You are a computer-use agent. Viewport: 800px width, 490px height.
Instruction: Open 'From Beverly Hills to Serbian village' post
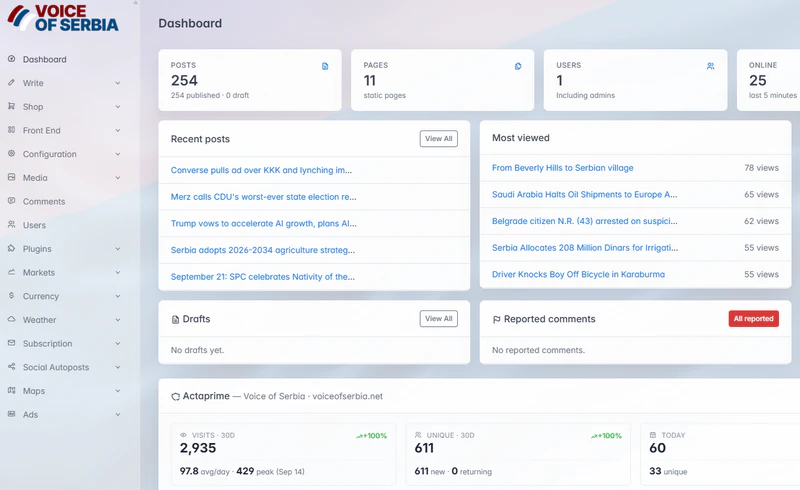[562, 168]
